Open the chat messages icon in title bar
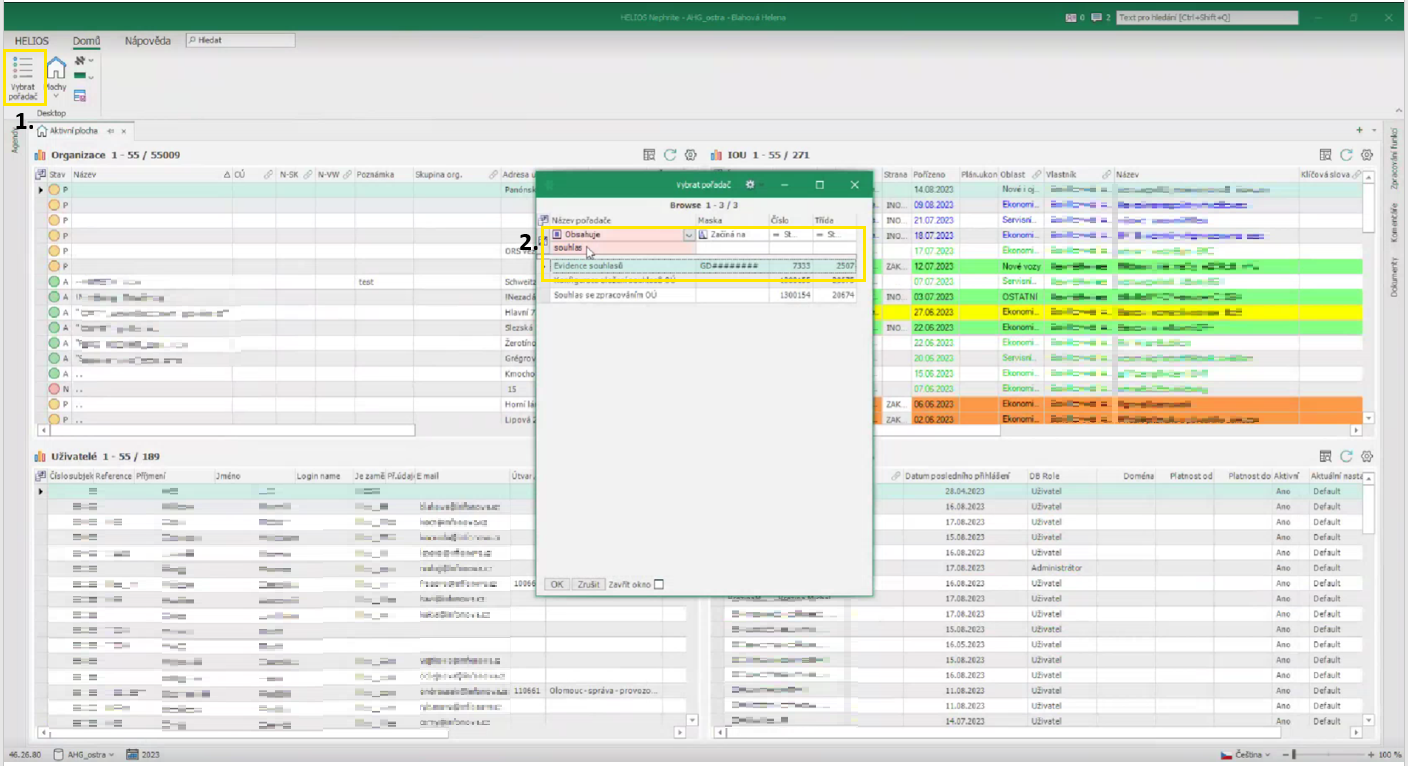The height and width of the screenshot is (766, 1408). click(x=1097, y=17)
